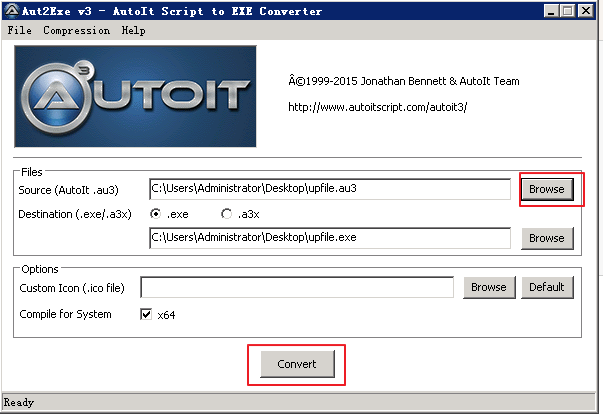Click the 1999-2015 Jonathan Bennett copyright text
Viewport: 603px width, 415px height.
click(404, 81)
